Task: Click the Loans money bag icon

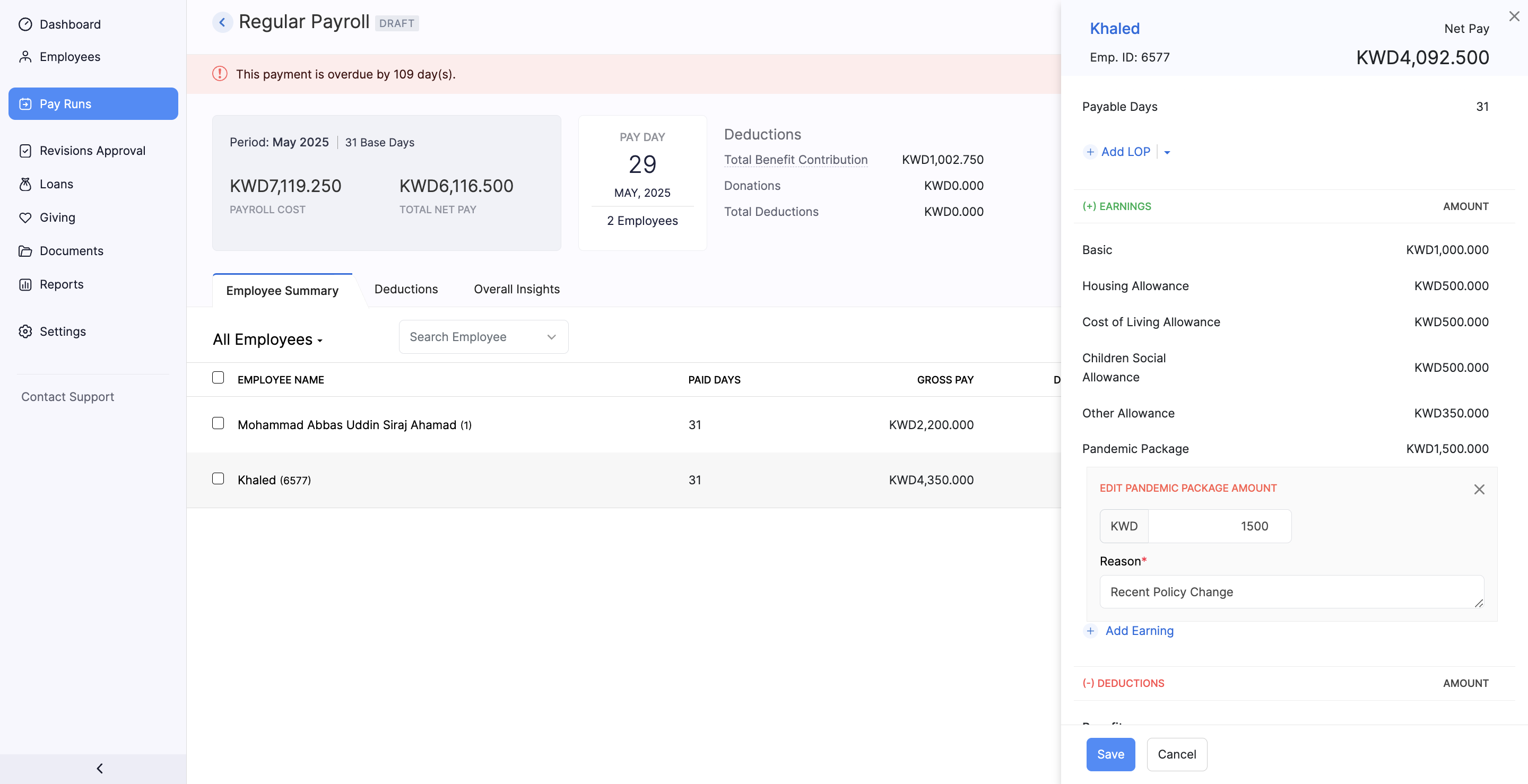Action: [25, 185]
